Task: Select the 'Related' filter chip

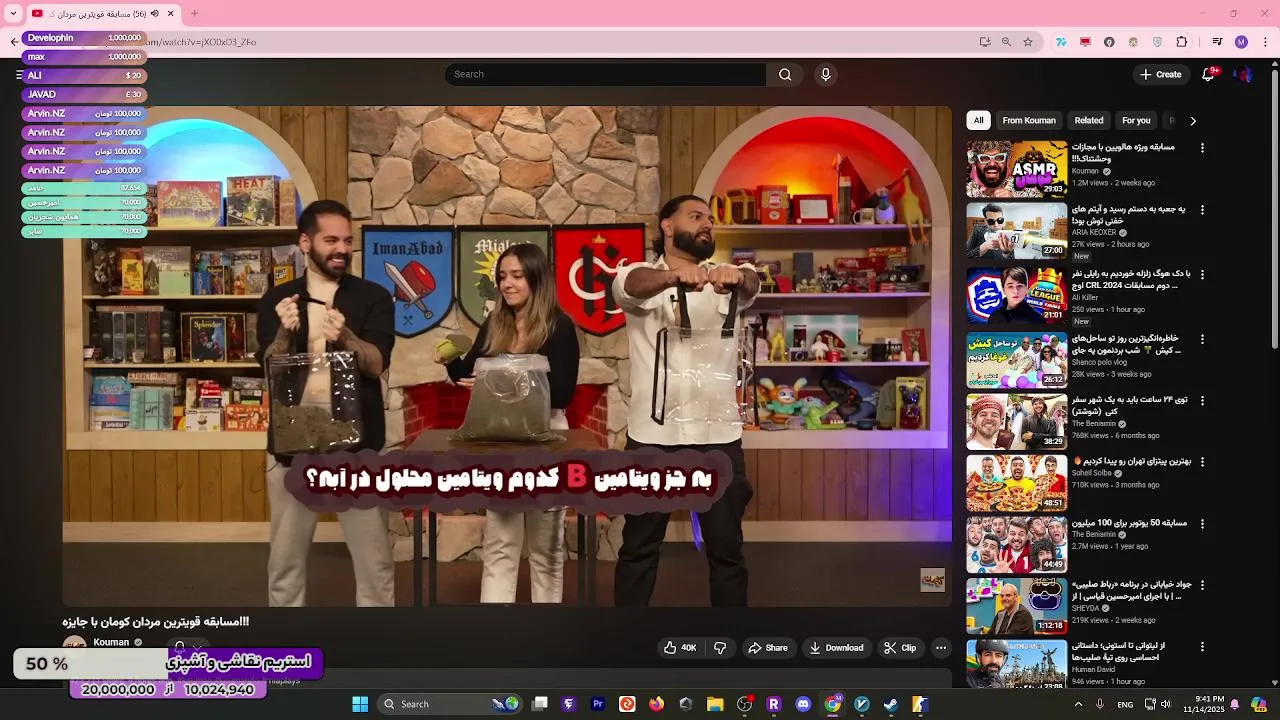Action: 1089,120
